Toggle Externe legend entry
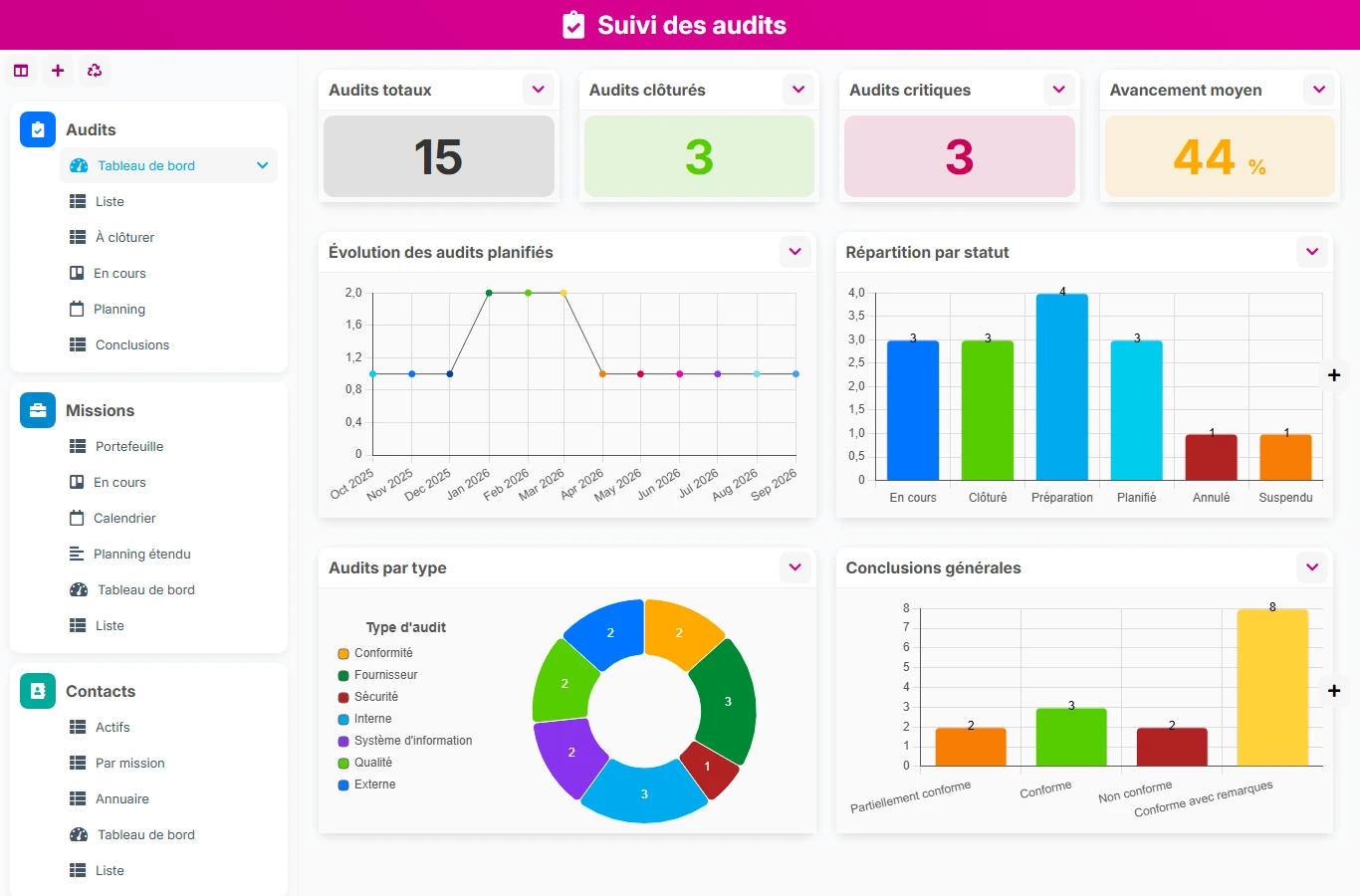The width and height of the screenshot is (1360, 896). coord(366,784)
